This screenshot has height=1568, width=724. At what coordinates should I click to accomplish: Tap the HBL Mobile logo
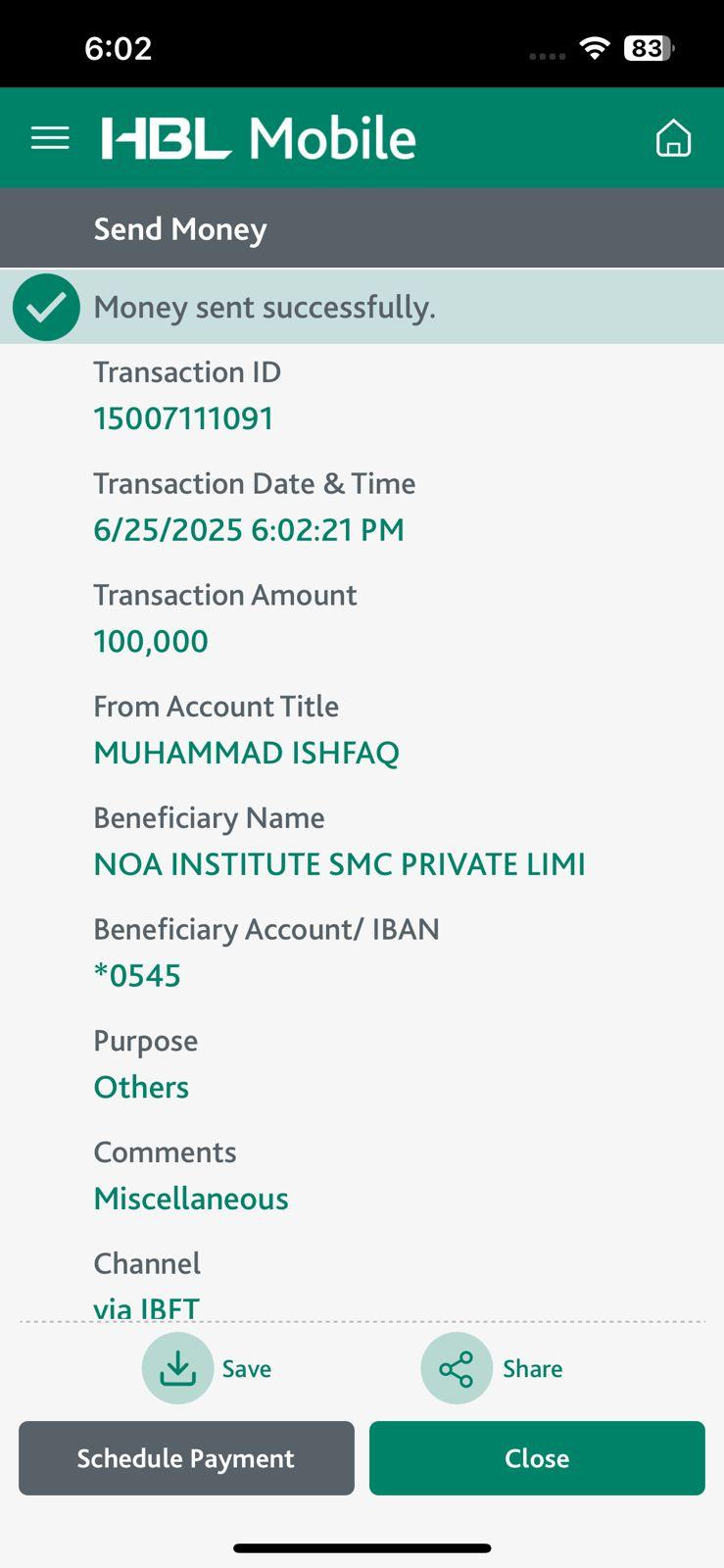click(x=259, y=138)
